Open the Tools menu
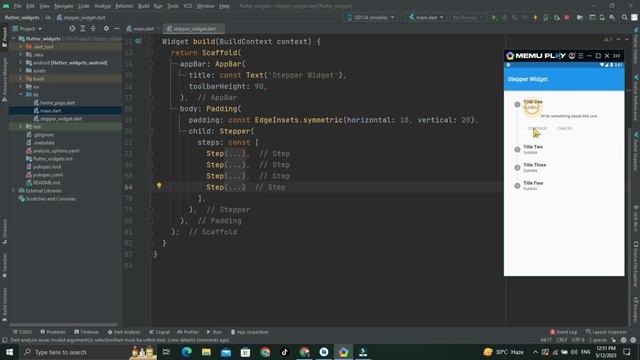The width and height of the screenshot is (640, 360). pyautogui.click(x=173, y=6)
